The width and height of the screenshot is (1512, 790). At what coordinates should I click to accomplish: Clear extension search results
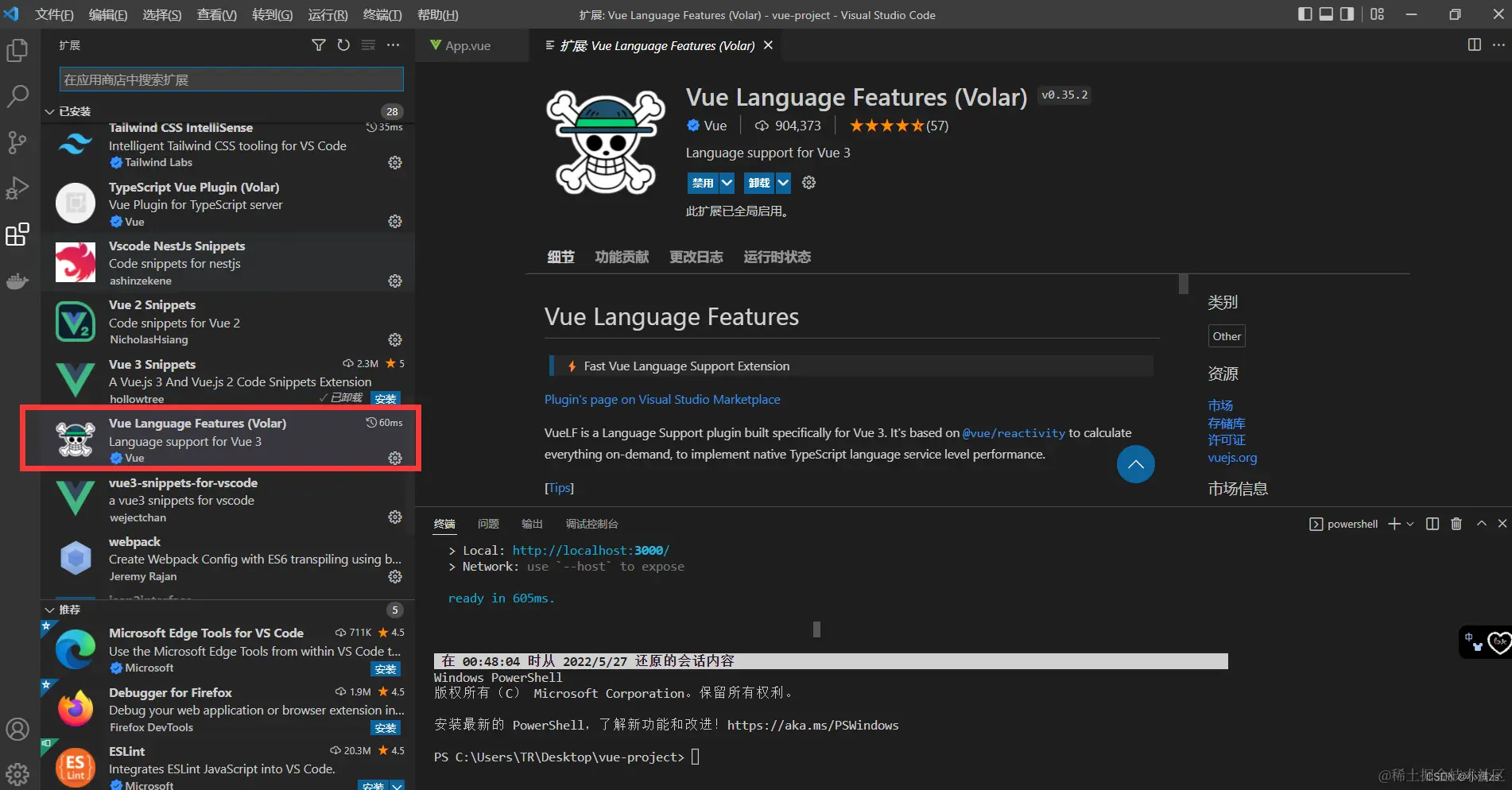coord(368,45)
